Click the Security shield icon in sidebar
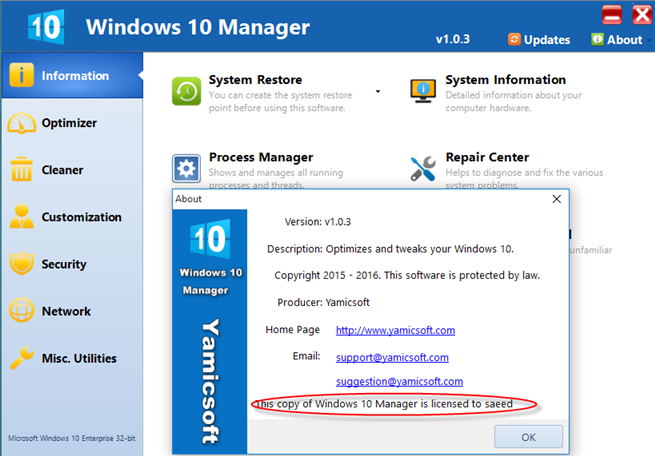The height and width of the screenshot is (456, 655). [x=22, y=264]
